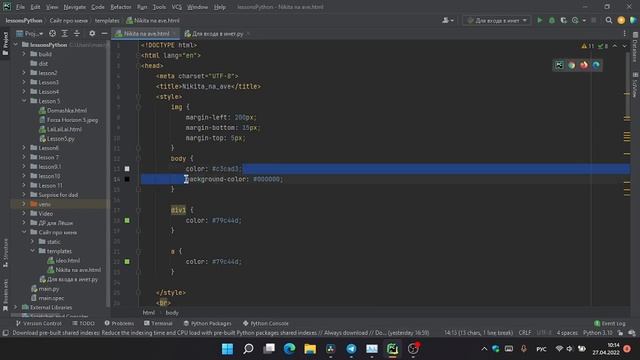Start the Debug bug icon
640x360 pixels.
(552, 20)
